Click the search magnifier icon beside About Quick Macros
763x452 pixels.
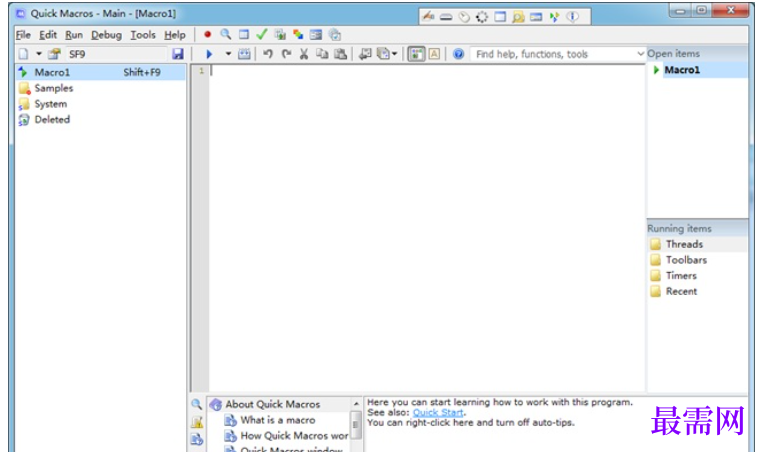click(x=197, y=404)
